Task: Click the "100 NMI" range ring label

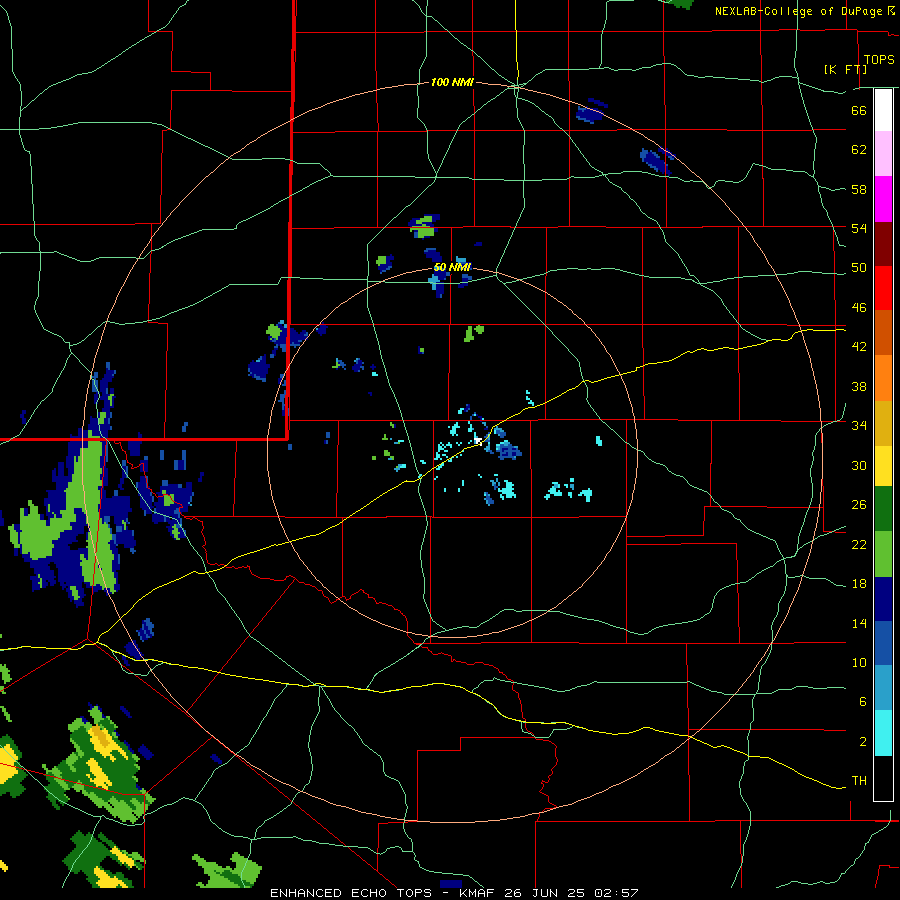Action: point(452,83)
